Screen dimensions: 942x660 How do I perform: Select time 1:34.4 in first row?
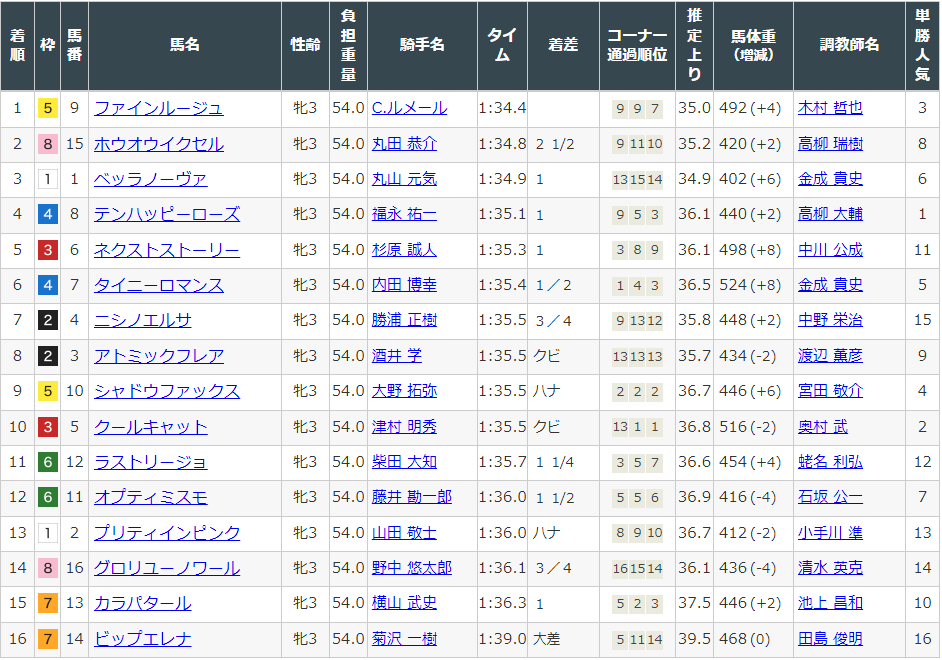point(502,108)
